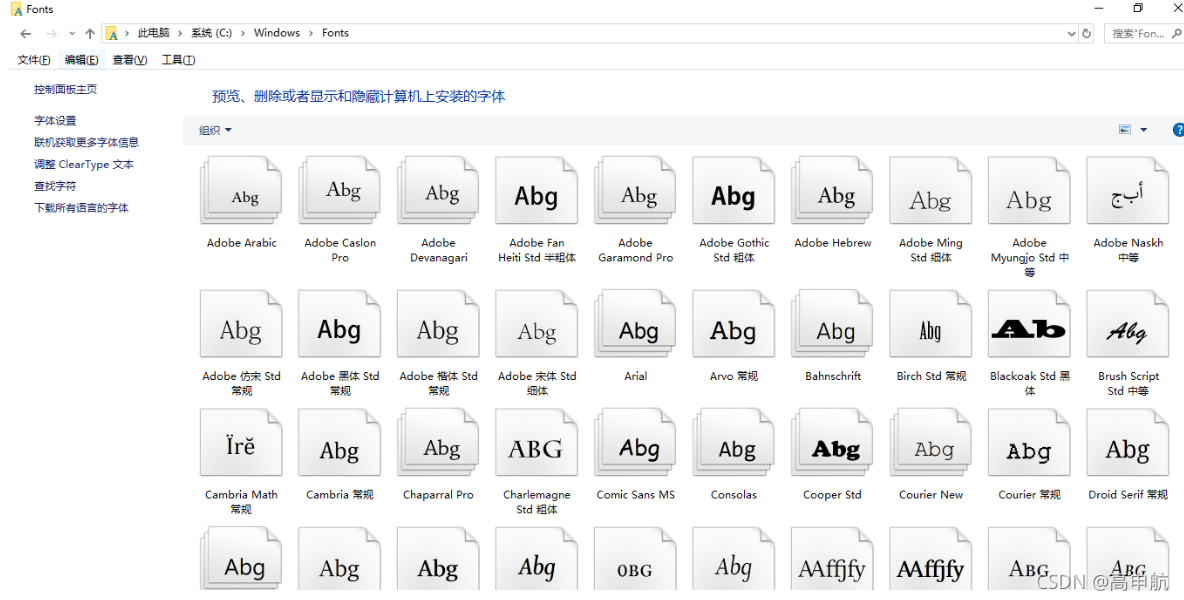The width and height of the screenshot is (1184, 600).
Task: Open 调整 ClearType 文本 link
Action: (x=84, y=164)
